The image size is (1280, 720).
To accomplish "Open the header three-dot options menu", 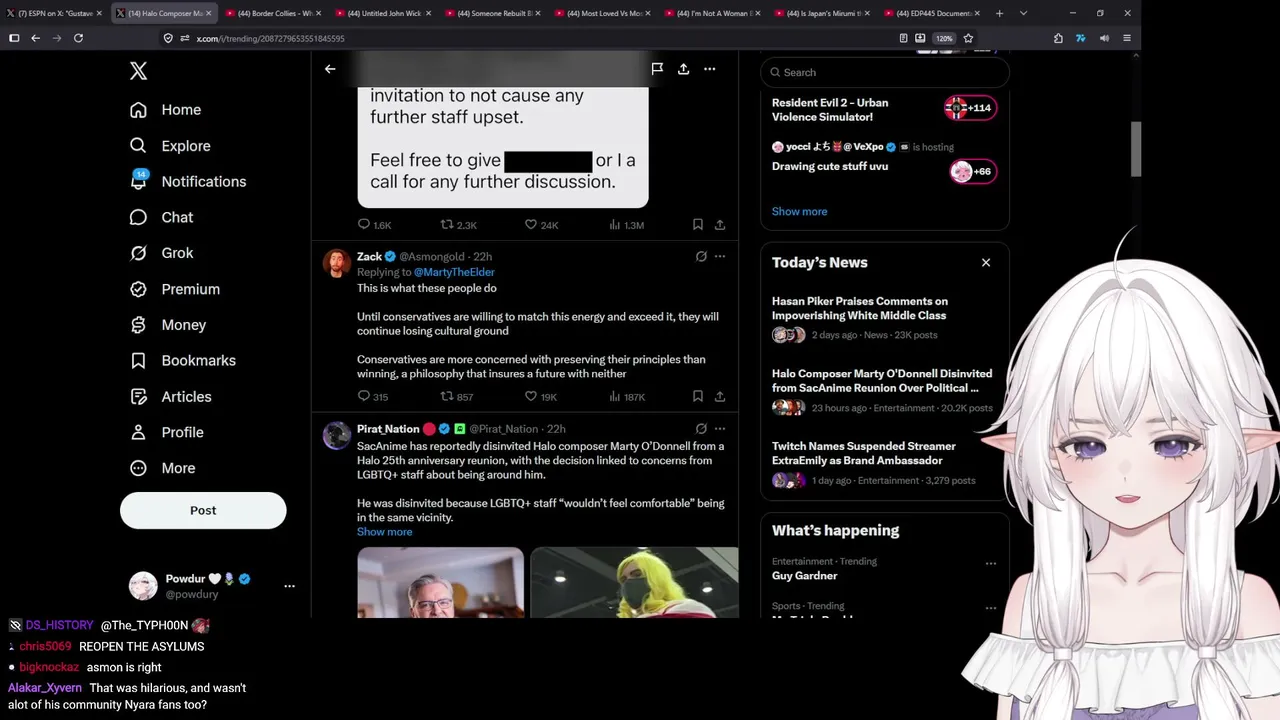I will click(x=709, y=69).
